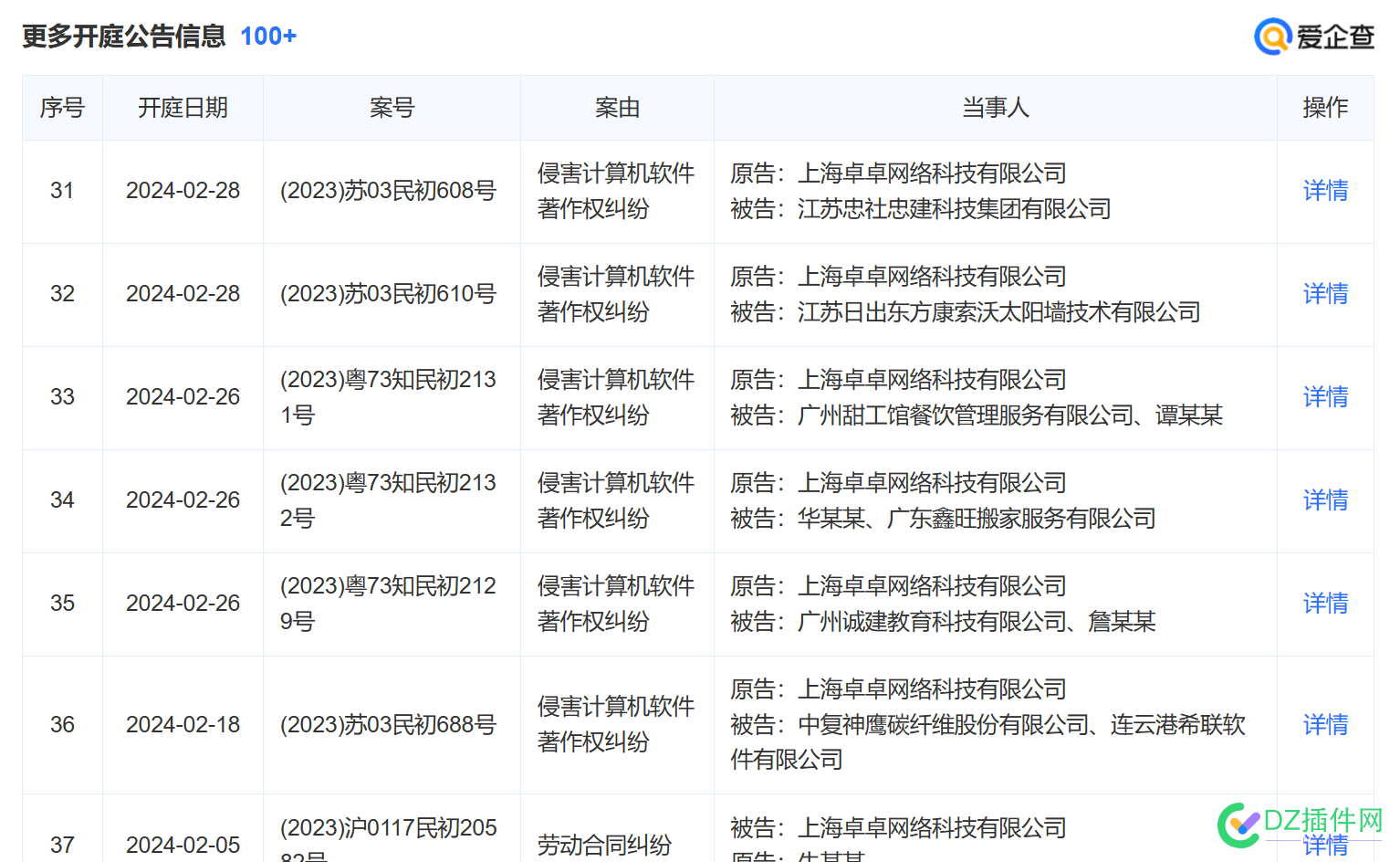Click the 案由 column header

point(617,108)
